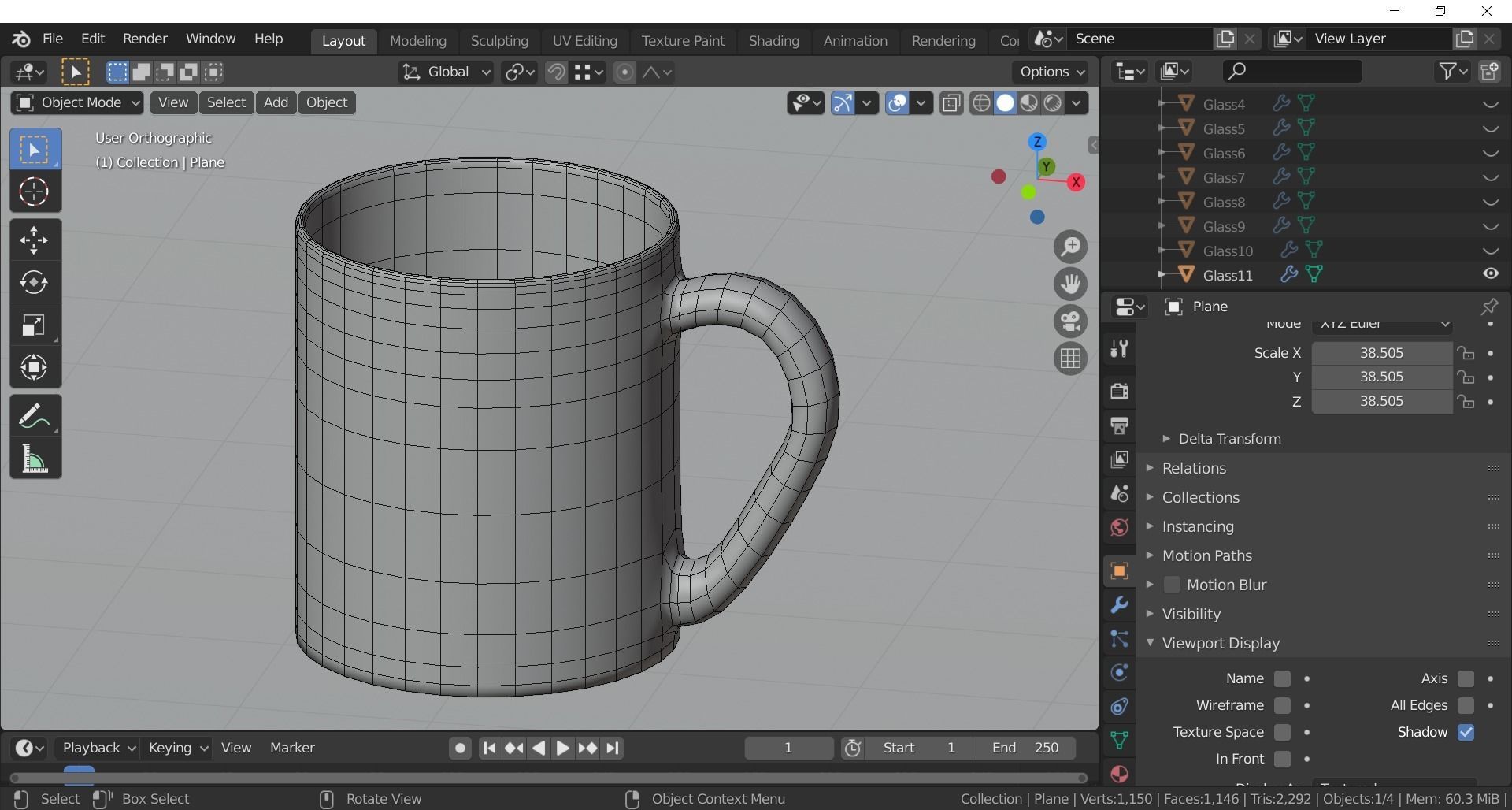Click the outliner search field

1291,72
